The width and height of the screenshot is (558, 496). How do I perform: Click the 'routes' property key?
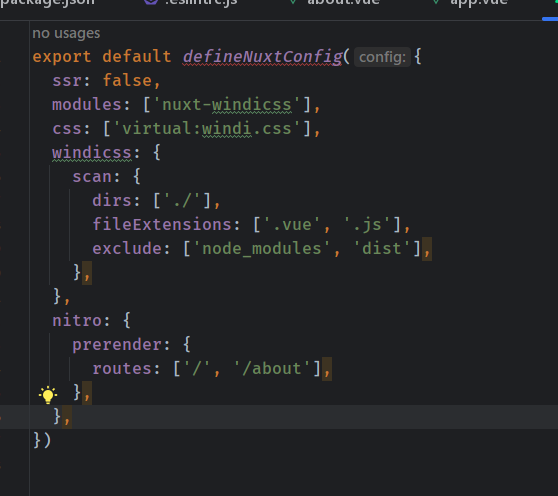point(122,369)
